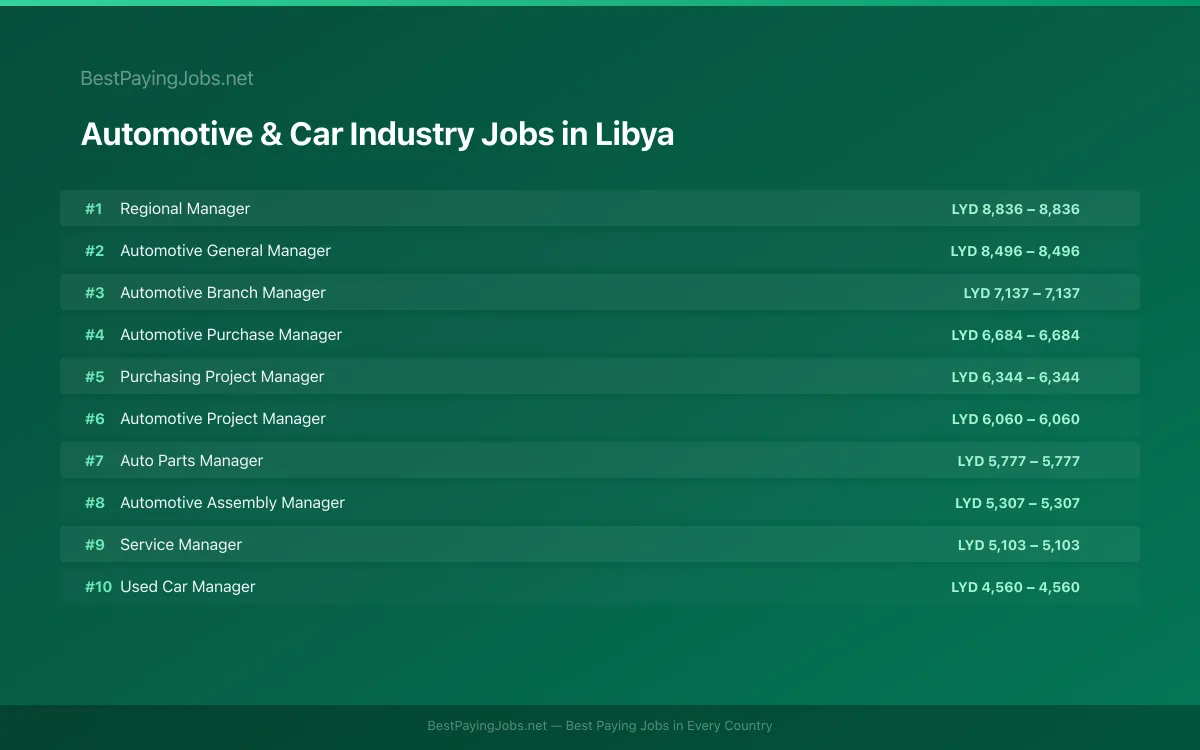Click salary LYD 6,344 – 6,344

click(1015, 377)
